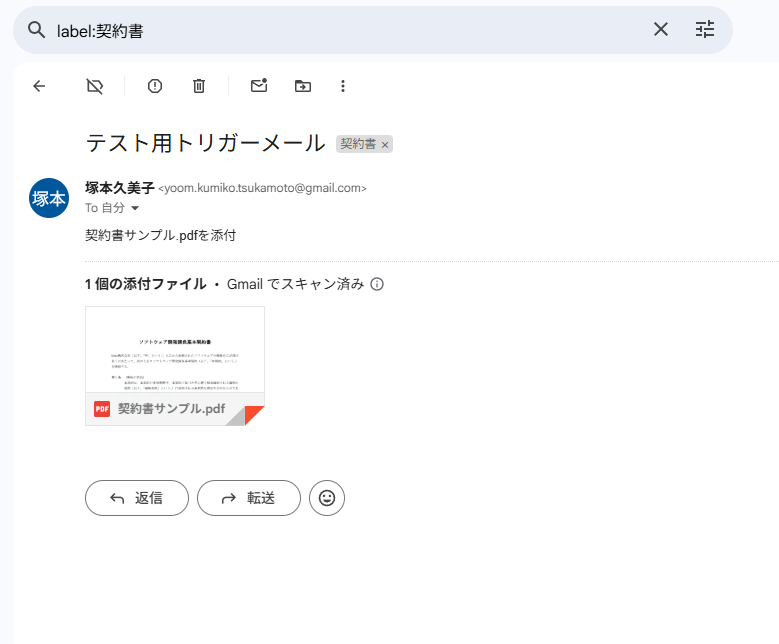Click sender name 塚本久美子
779x644 pixels.
pos(120,188)
